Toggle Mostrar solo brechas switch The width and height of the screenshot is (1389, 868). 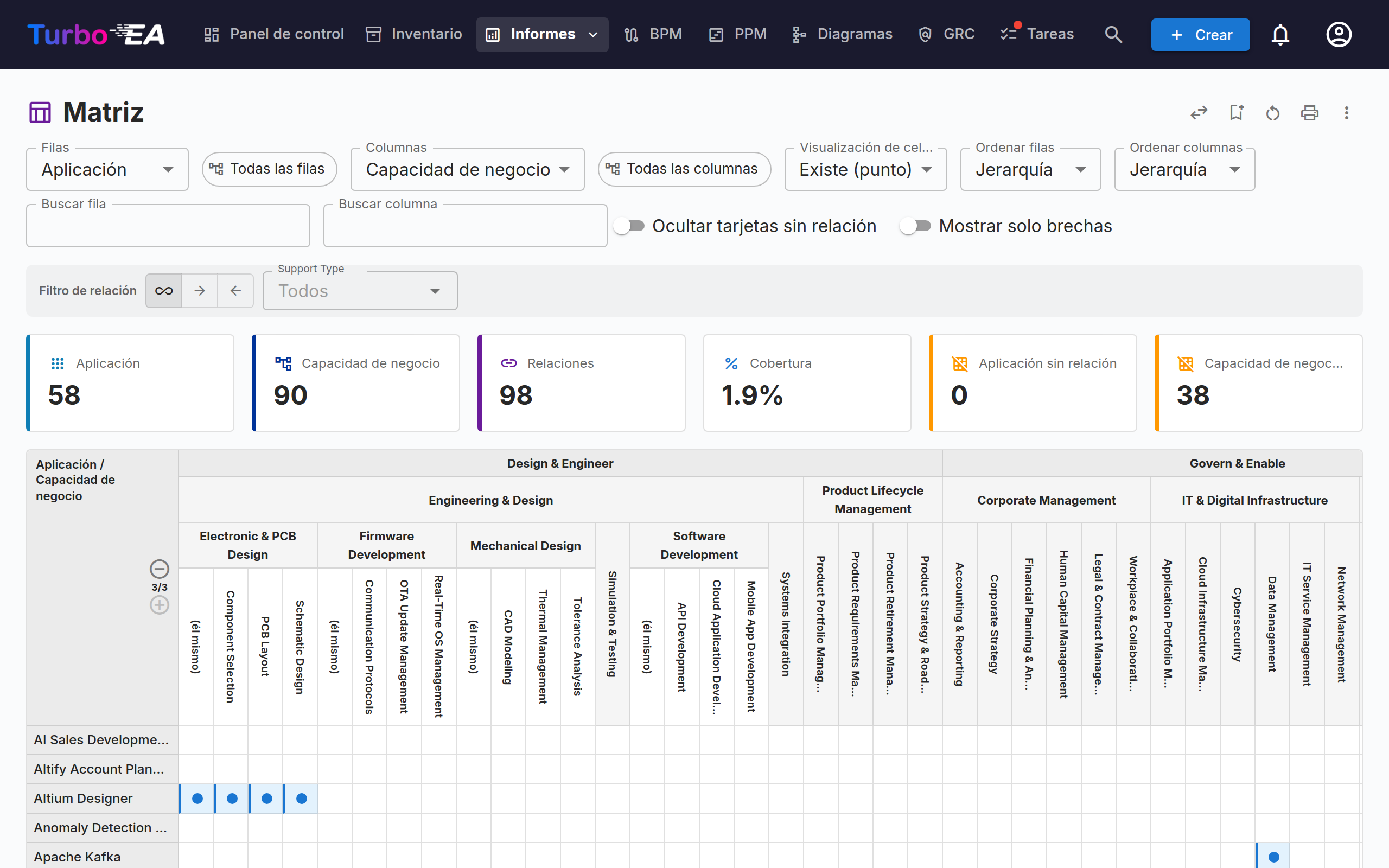coord(915,226)
